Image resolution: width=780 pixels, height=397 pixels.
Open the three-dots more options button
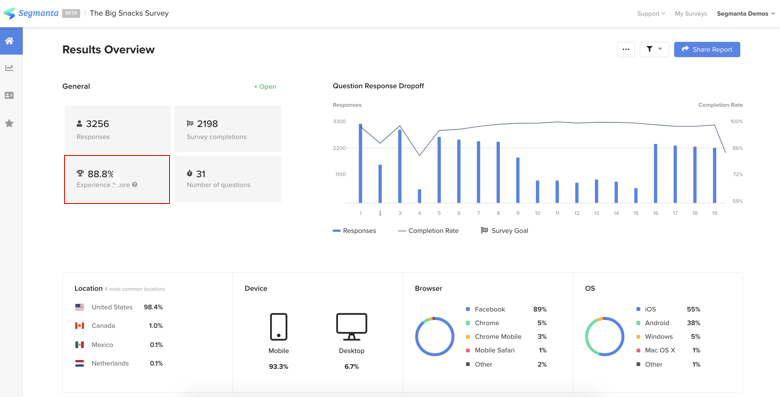point(626,49)
